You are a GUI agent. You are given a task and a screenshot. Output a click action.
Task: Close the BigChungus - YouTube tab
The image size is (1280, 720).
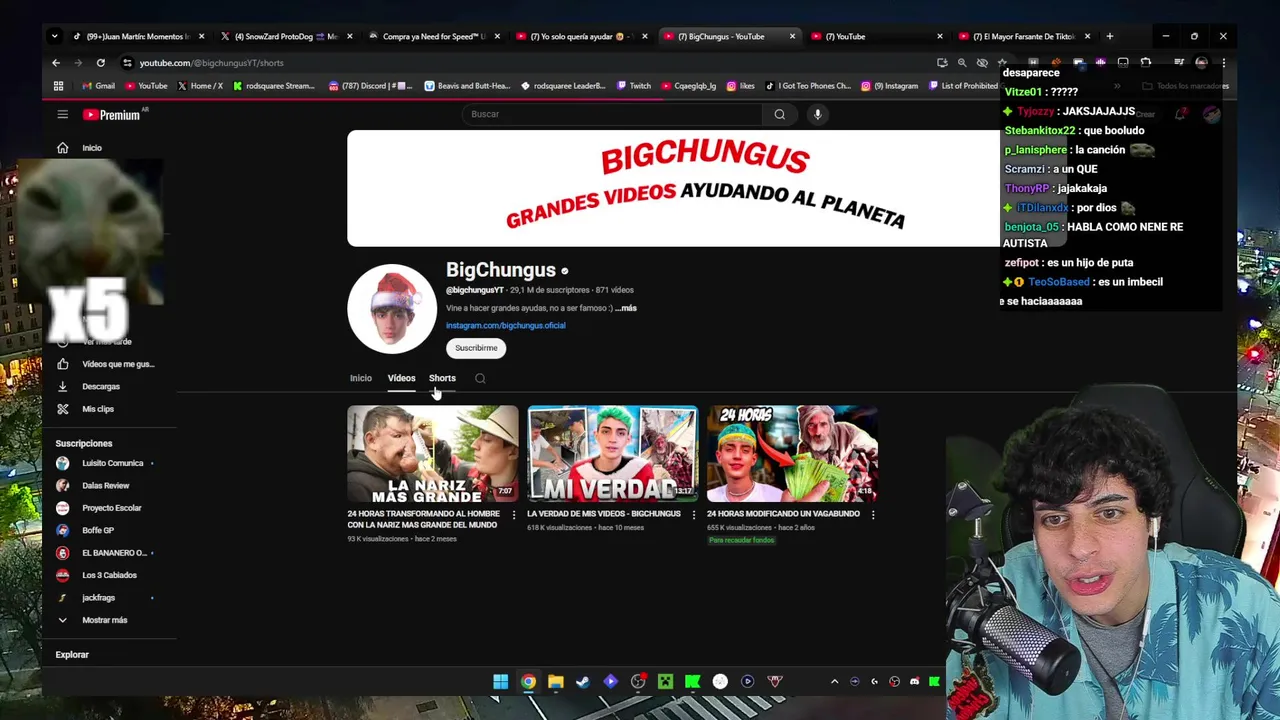[x=792, y=37]
